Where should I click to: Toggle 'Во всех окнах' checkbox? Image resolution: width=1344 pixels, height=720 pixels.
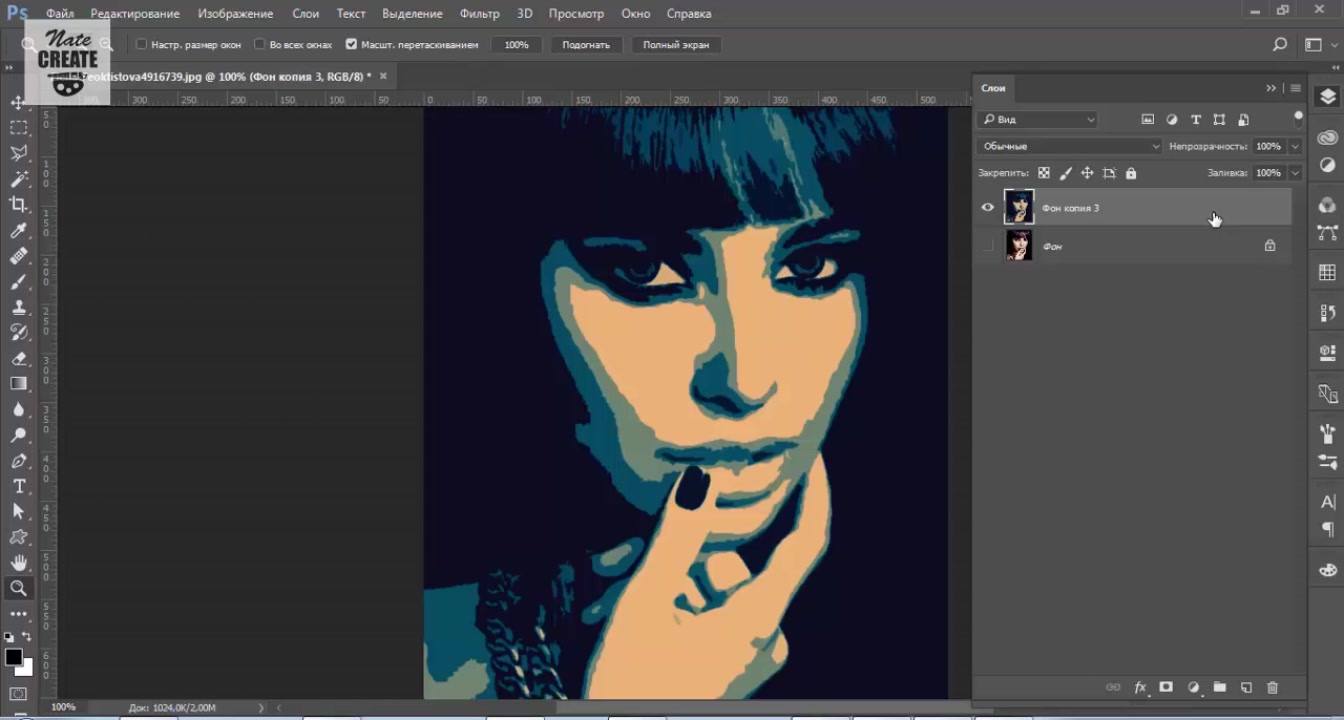[x=260, y=45]
